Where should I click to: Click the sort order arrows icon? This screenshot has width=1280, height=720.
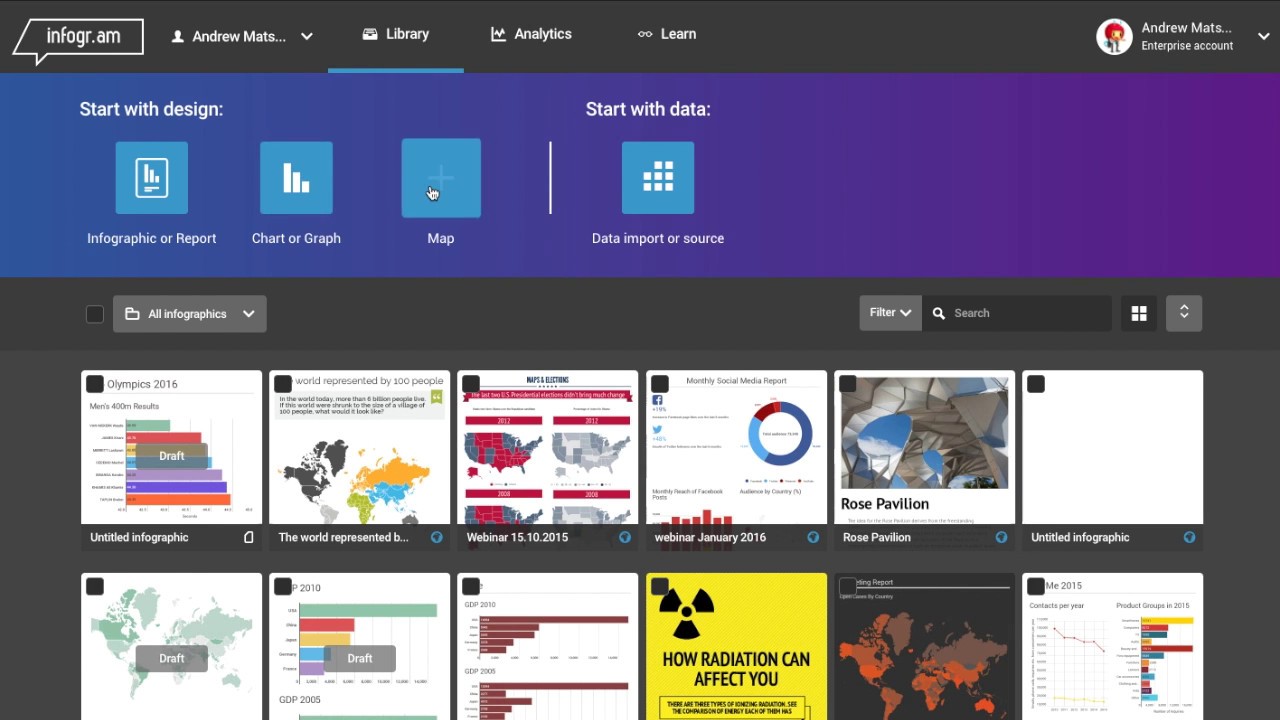(1184, 313)
